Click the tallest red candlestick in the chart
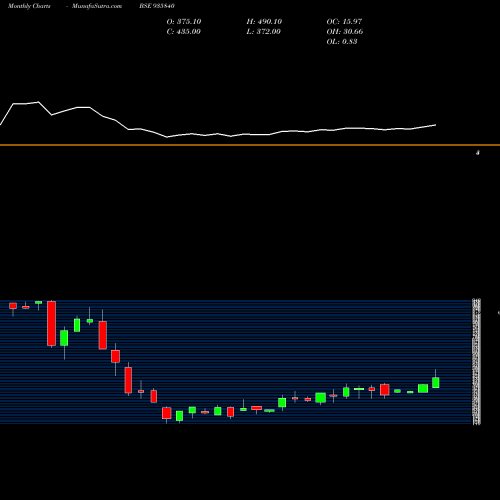The image size is (500, 500). pyautogui.click(x=51, y=323)
